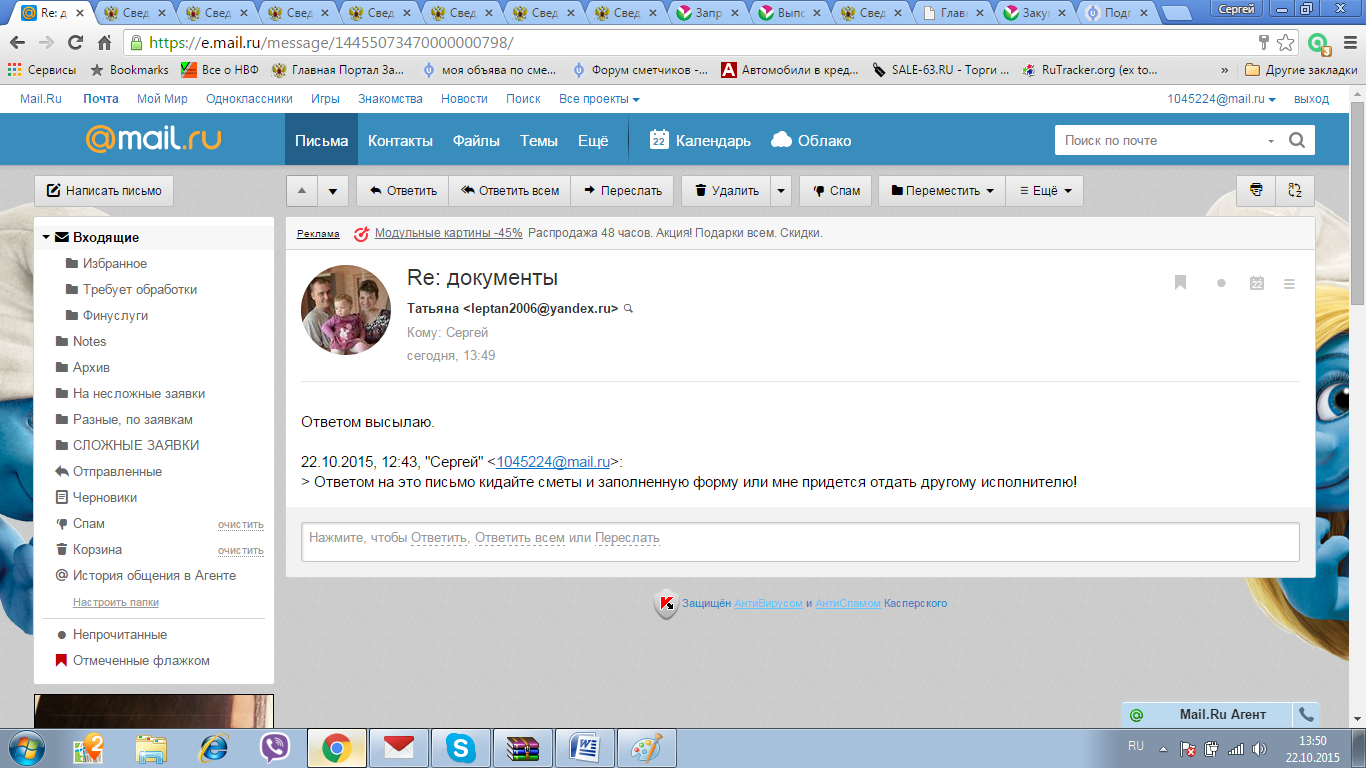
Task: Open WinRAR from the taskbar
Action: (523, 747)
